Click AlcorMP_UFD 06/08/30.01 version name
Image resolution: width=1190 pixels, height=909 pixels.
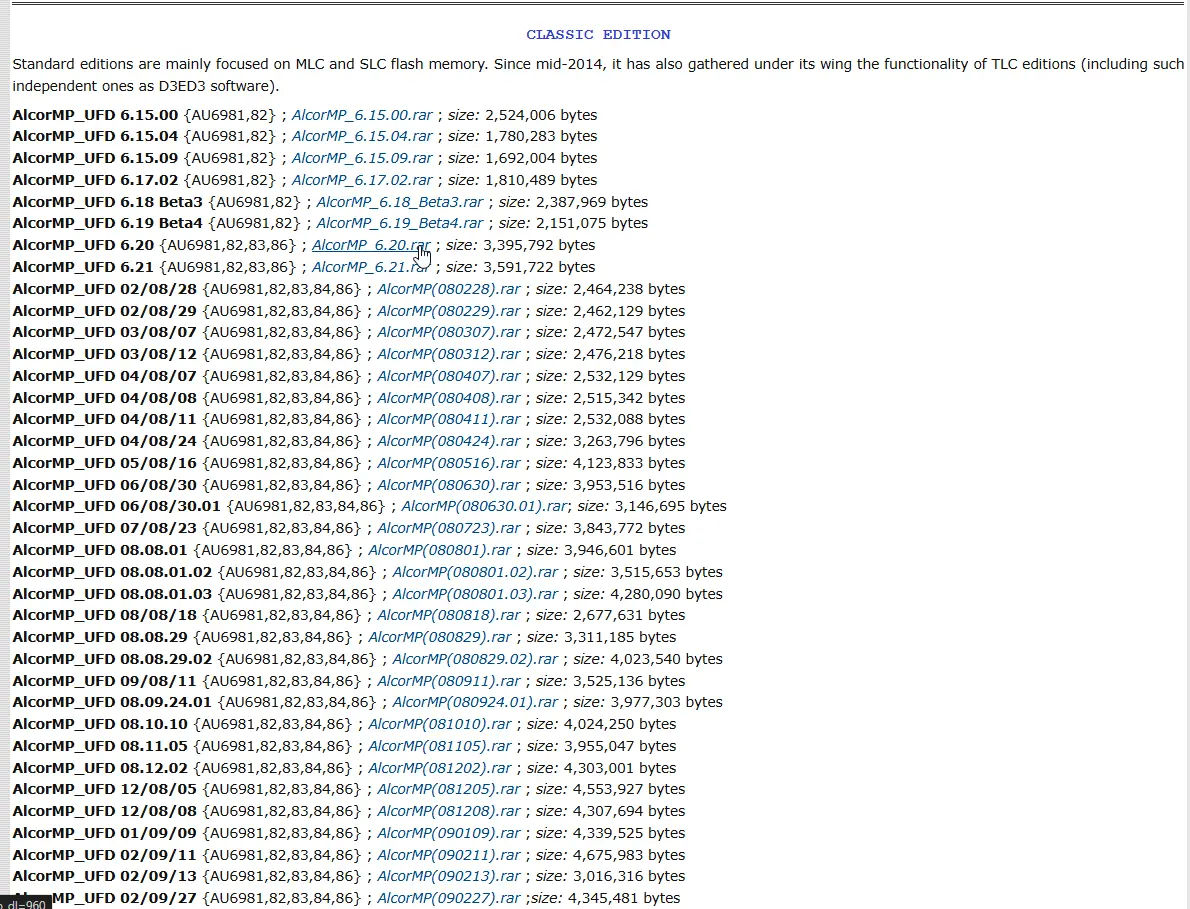116,507
